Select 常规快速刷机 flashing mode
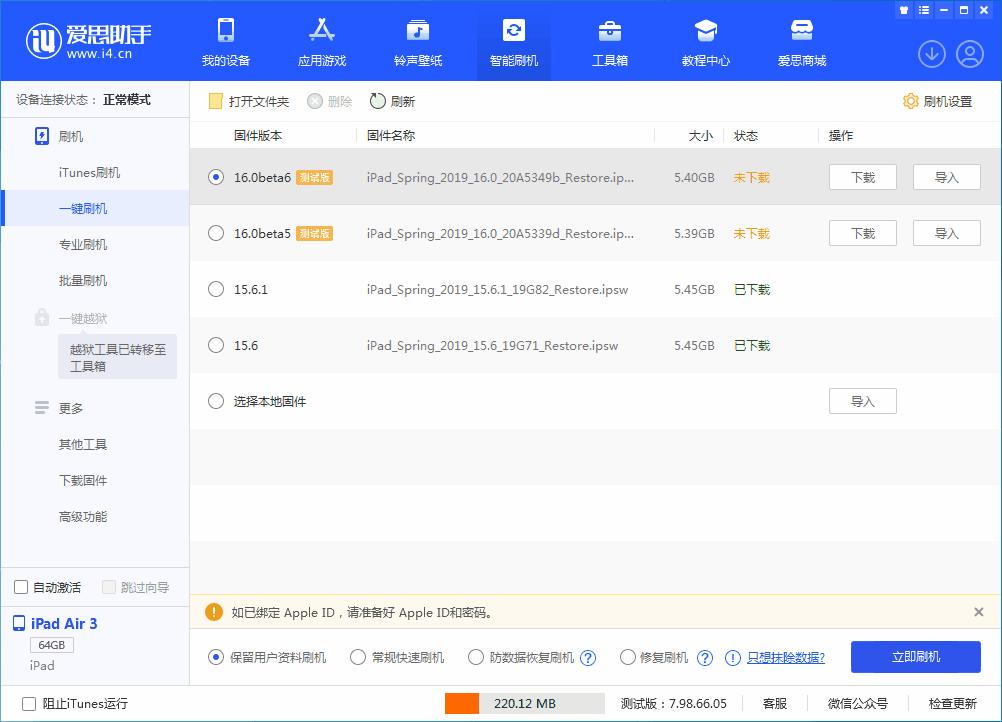 coord(357,657)
